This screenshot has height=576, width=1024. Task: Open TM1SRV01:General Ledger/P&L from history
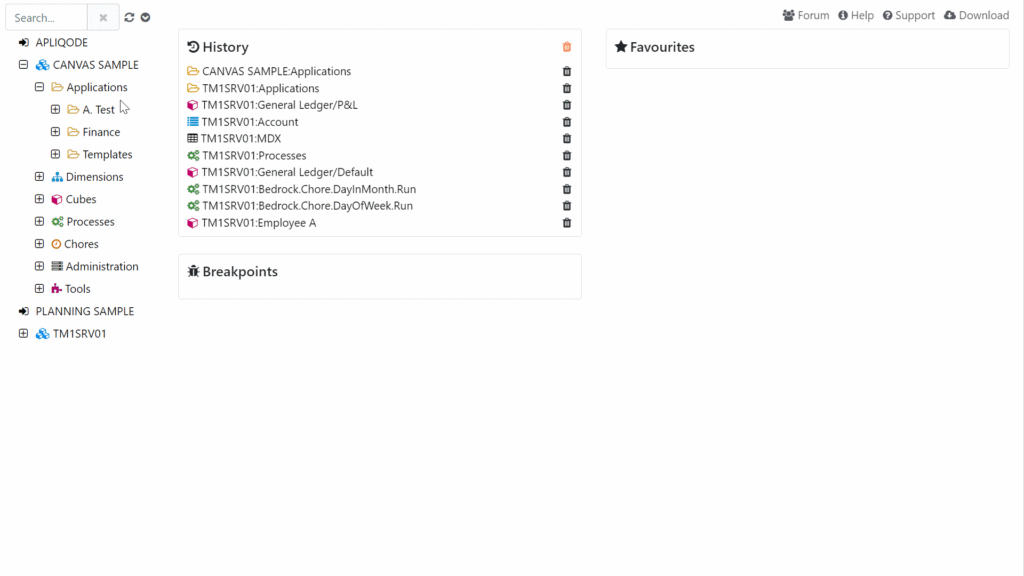279,105
